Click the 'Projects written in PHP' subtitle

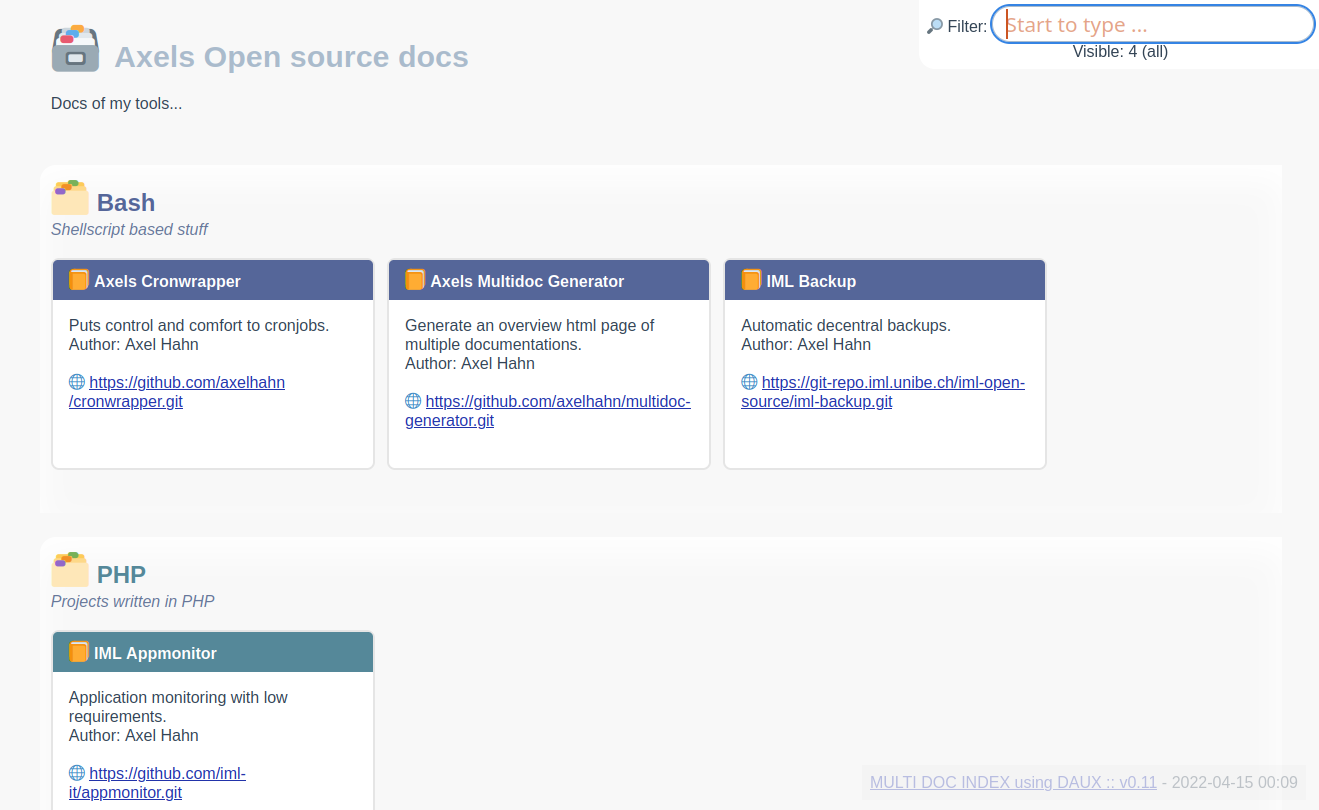pos(133,602)
